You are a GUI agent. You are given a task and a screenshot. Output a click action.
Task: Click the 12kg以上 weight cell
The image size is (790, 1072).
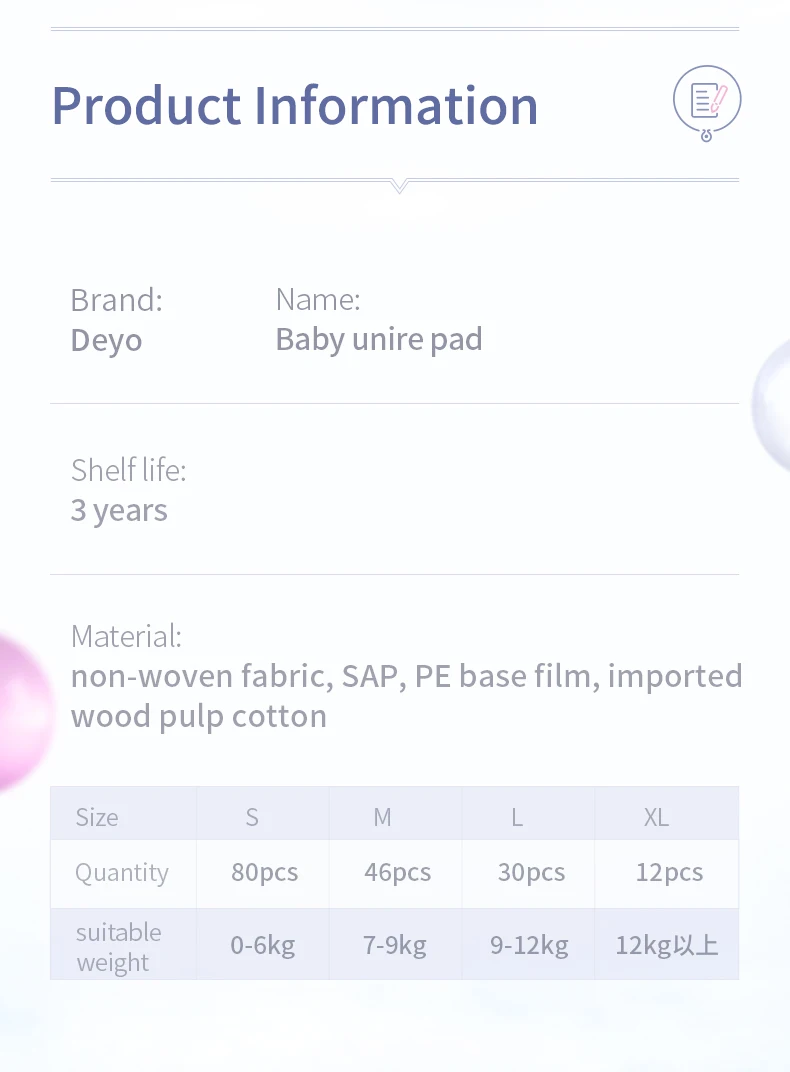667,945
